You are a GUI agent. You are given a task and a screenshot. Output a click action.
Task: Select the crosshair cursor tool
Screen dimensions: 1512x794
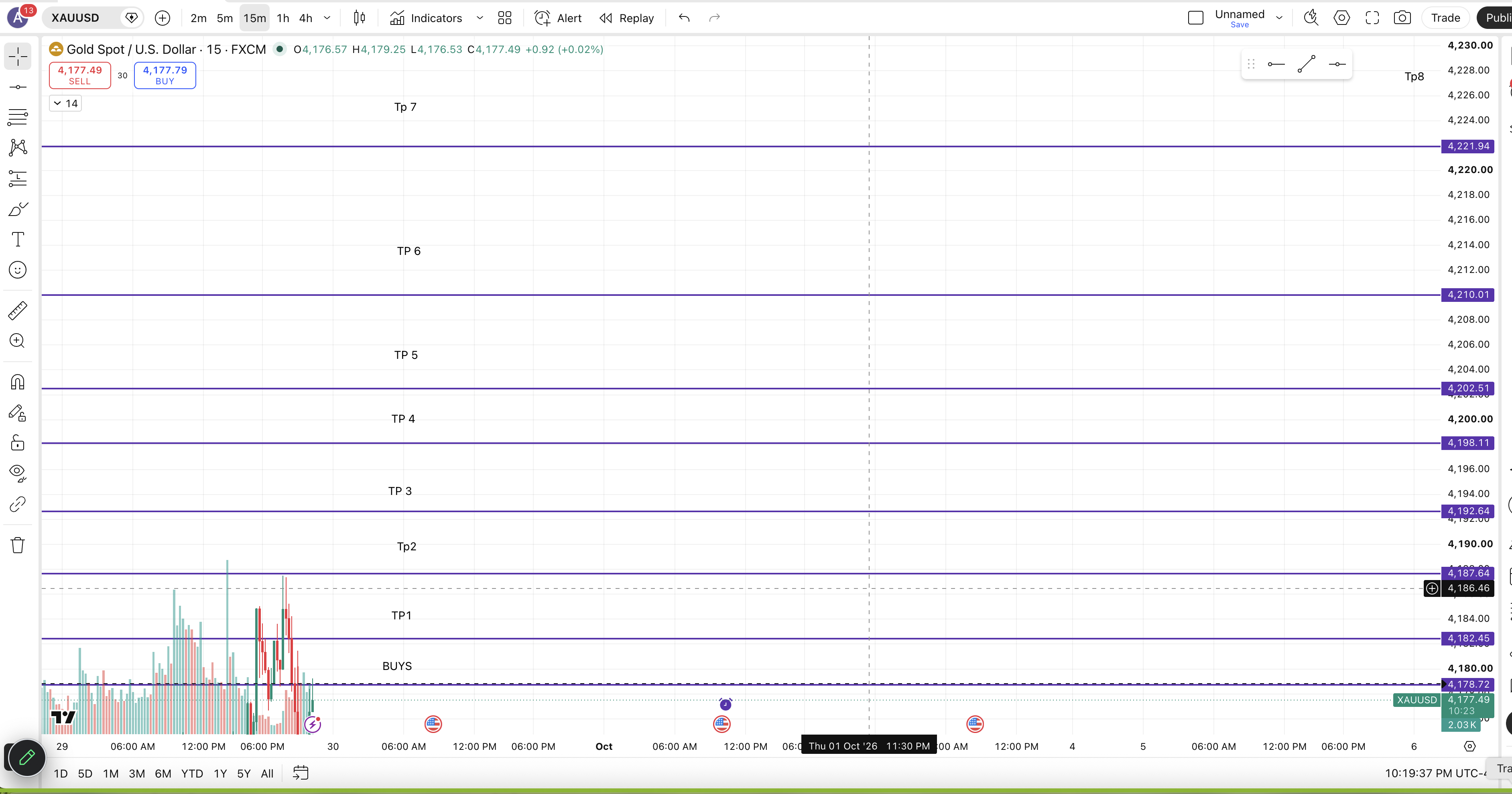click(x=18, y=56)
